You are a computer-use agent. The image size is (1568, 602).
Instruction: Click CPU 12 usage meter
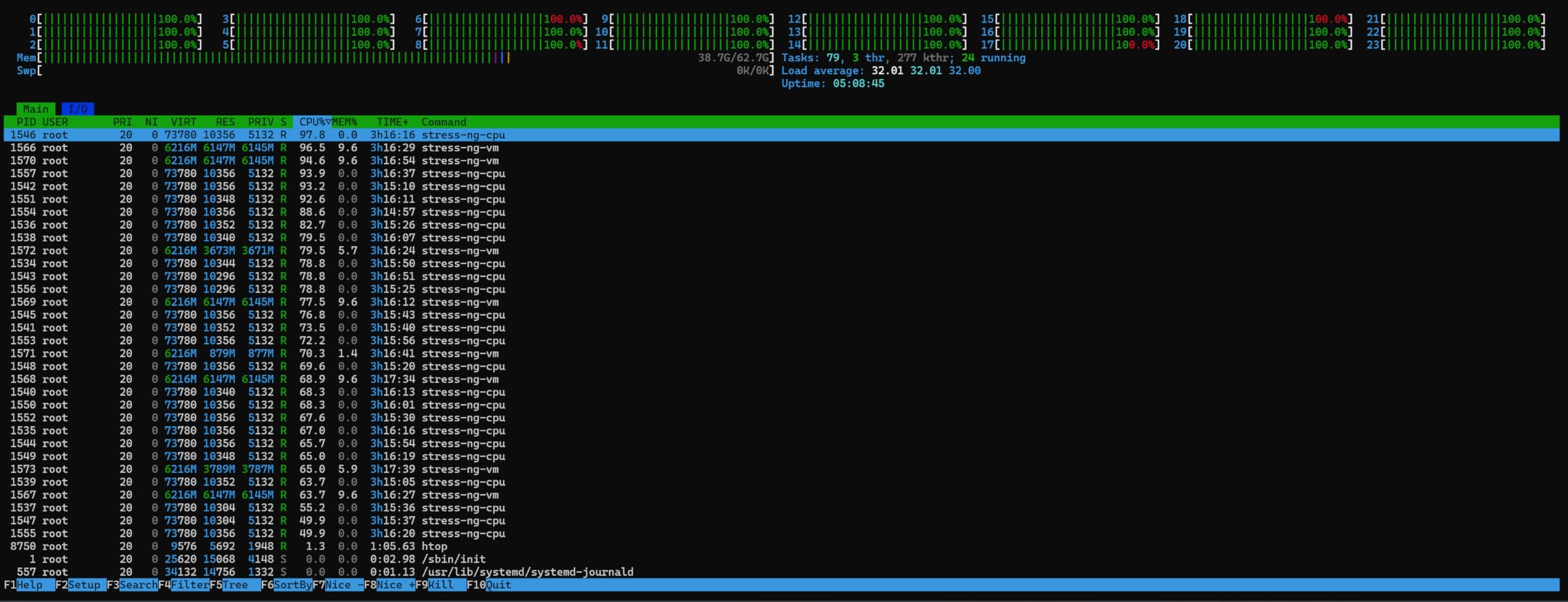[x=877, y=19]
